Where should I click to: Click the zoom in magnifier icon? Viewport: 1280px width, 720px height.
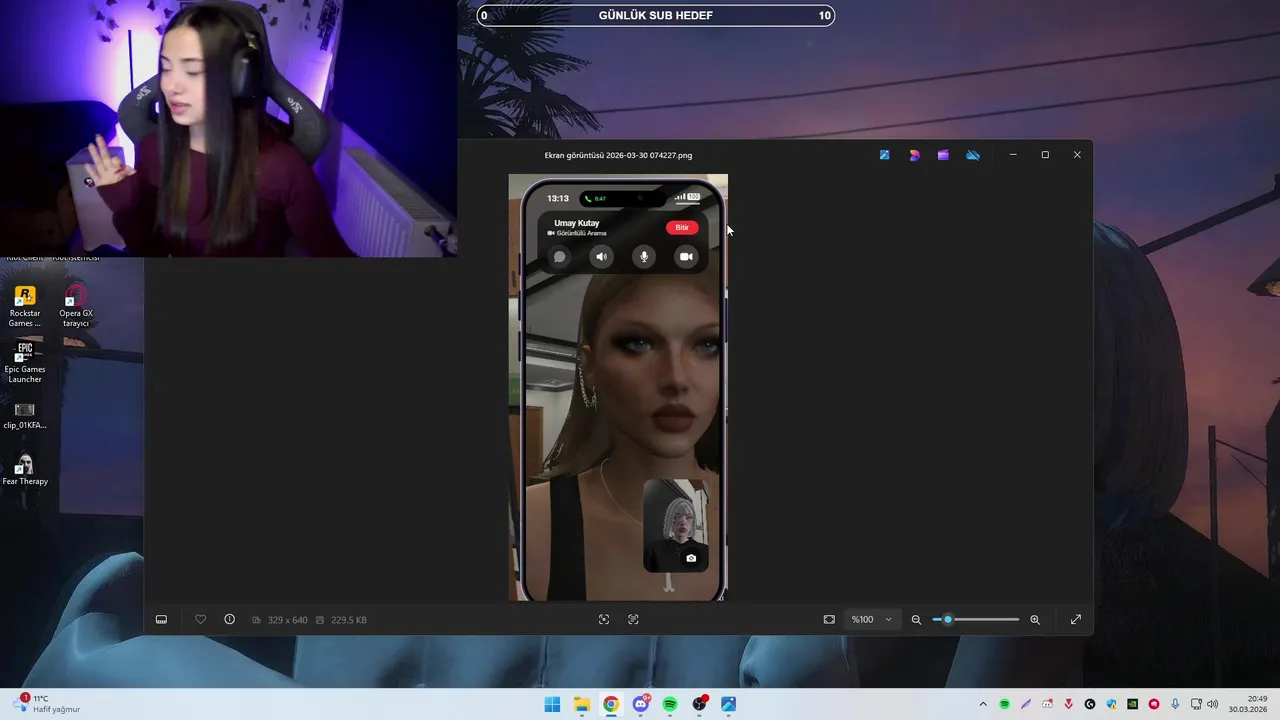(1035, 620)
